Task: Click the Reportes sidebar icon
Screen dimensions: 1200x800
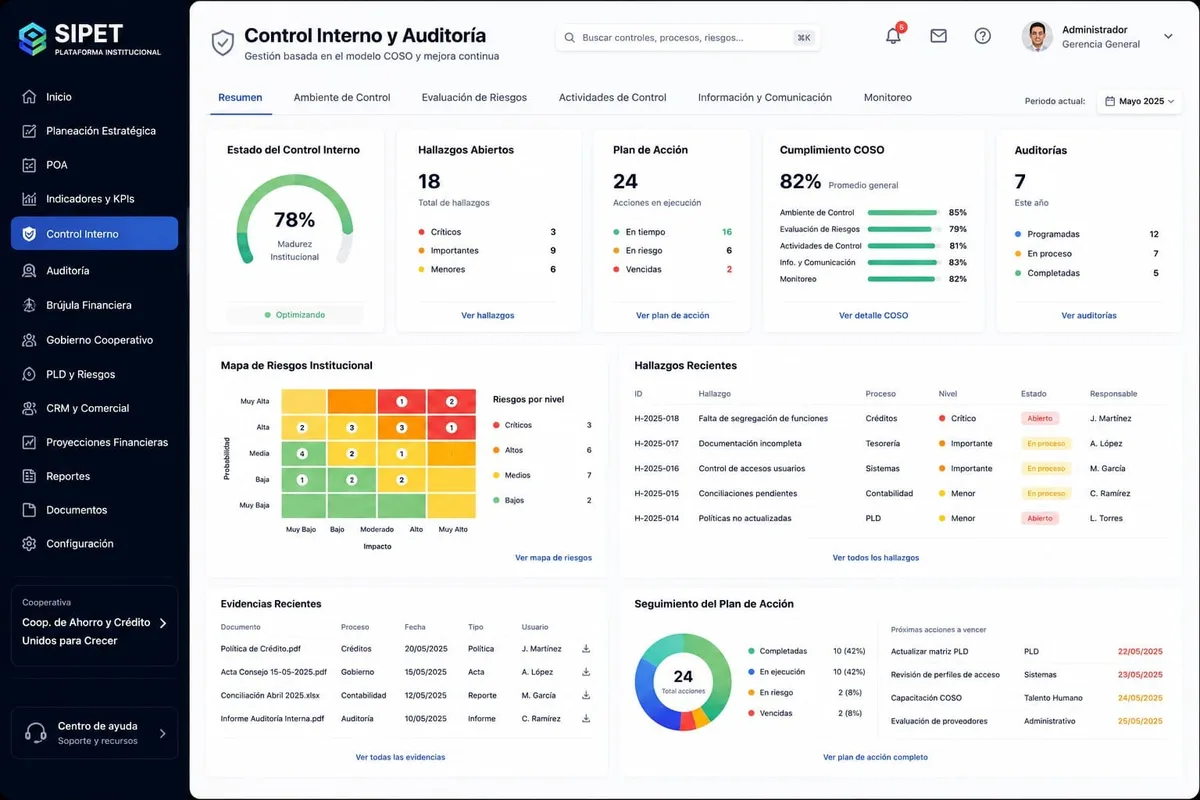Action: coord(28,476)
